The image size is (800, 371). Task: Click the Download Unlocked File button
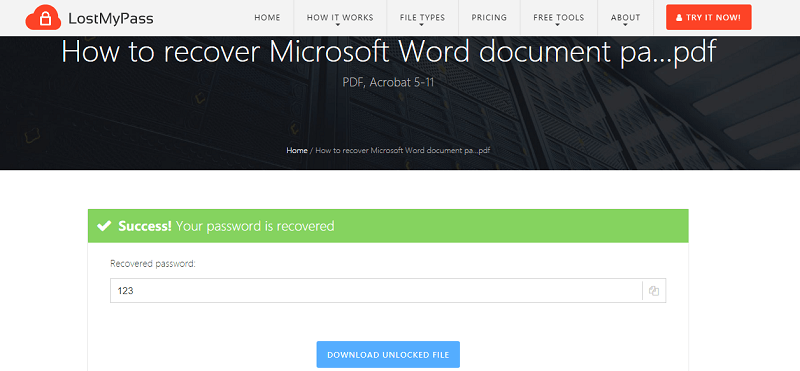click(388, 355)
